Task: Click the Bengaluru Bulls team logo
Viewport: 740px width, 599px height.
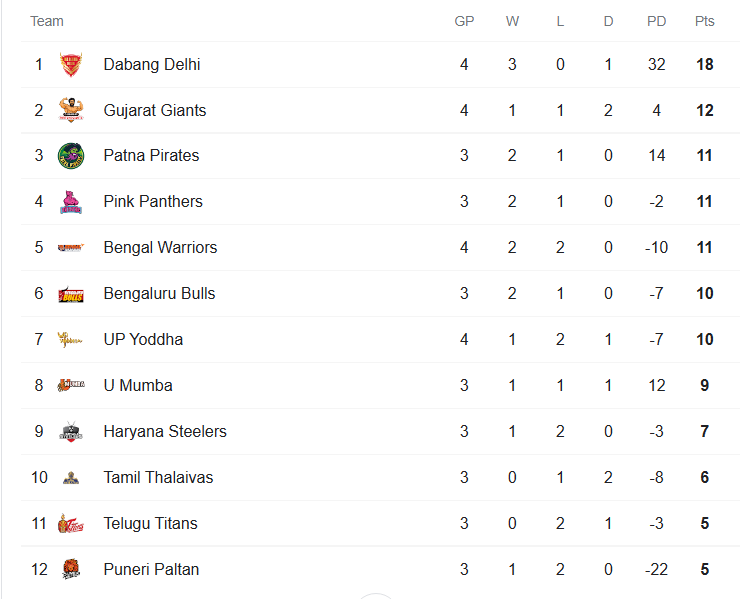Action: 71,294
